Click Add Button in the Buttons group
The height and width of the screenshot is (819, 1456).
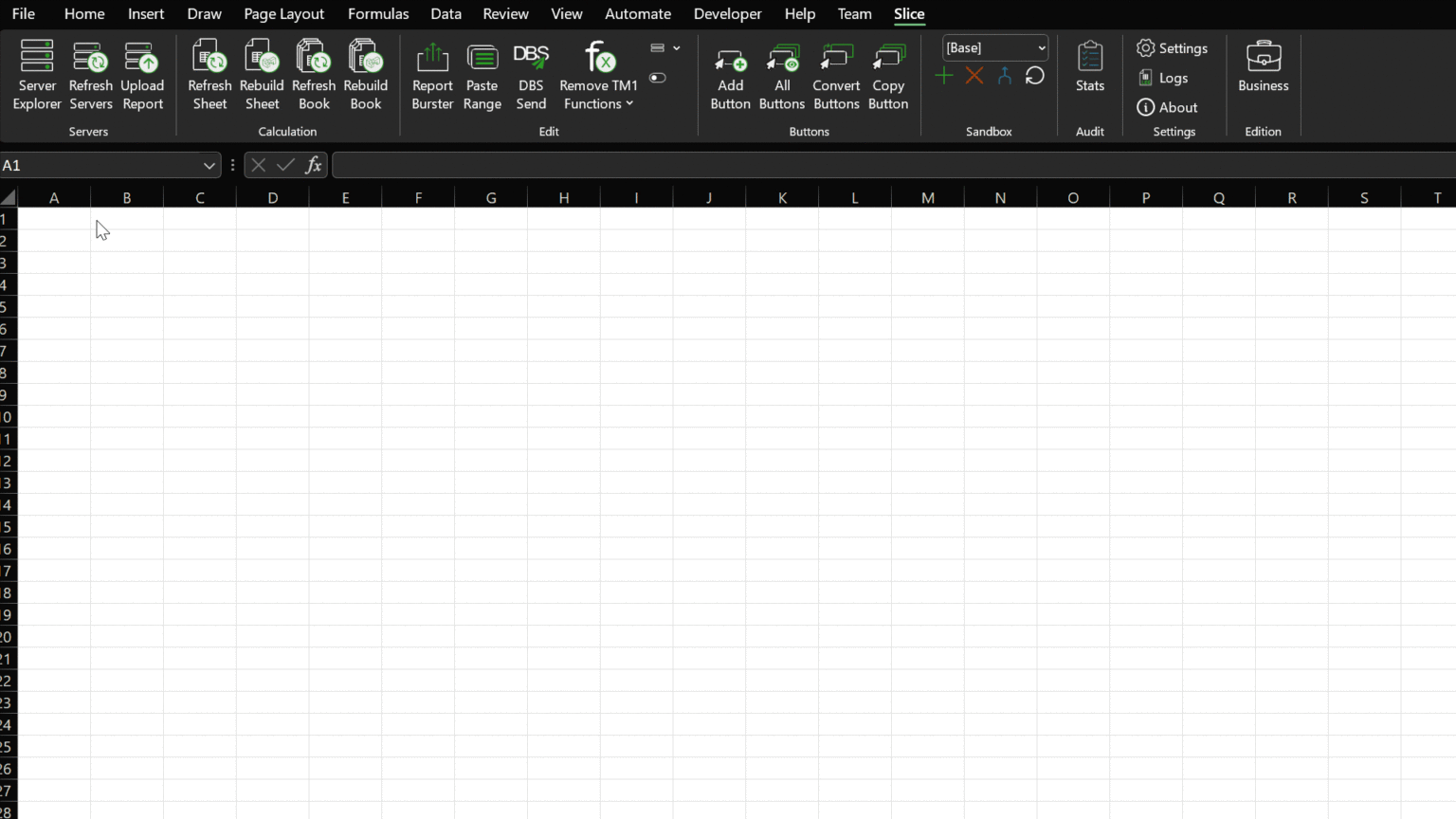click(x=730, y=74)
